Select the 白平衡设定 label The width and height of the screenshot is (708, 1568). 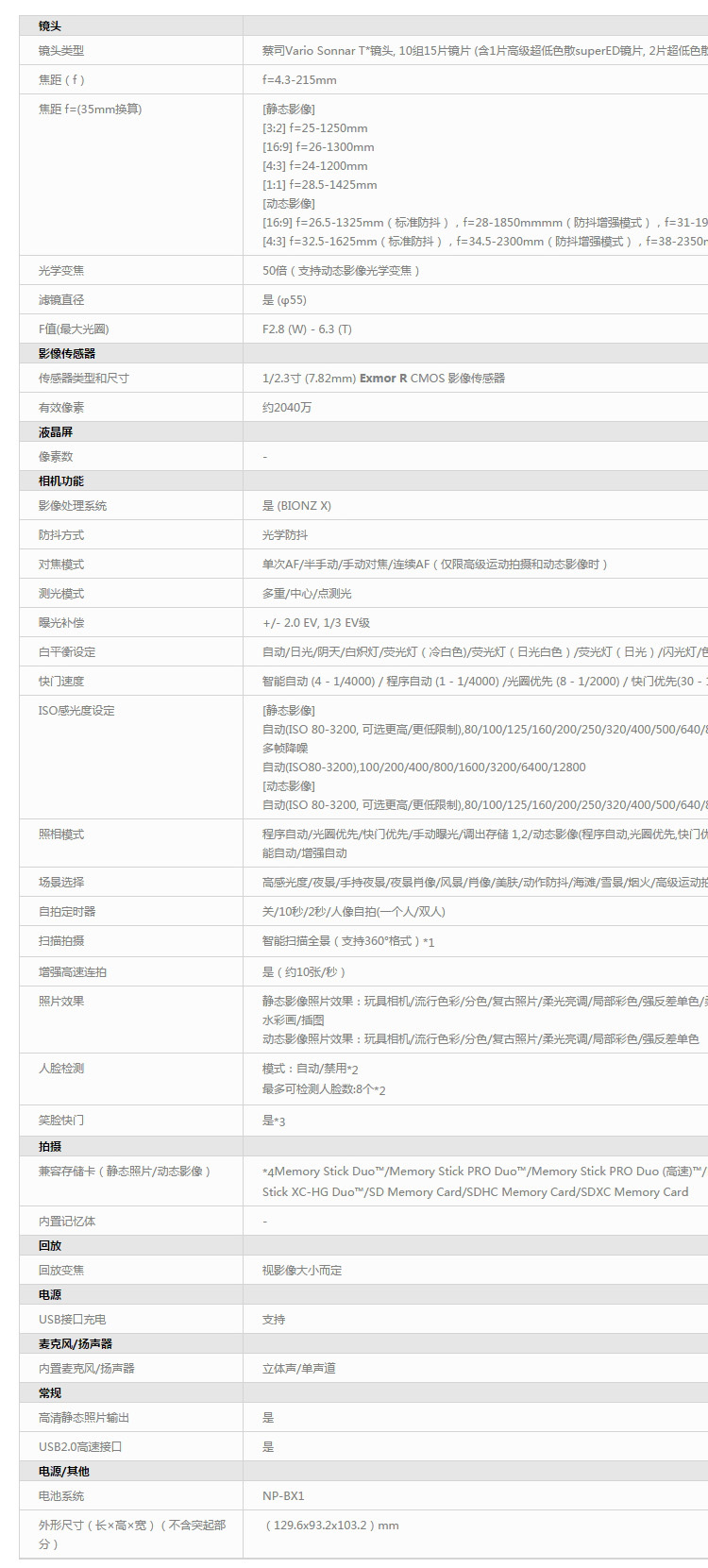pos(67,652)
